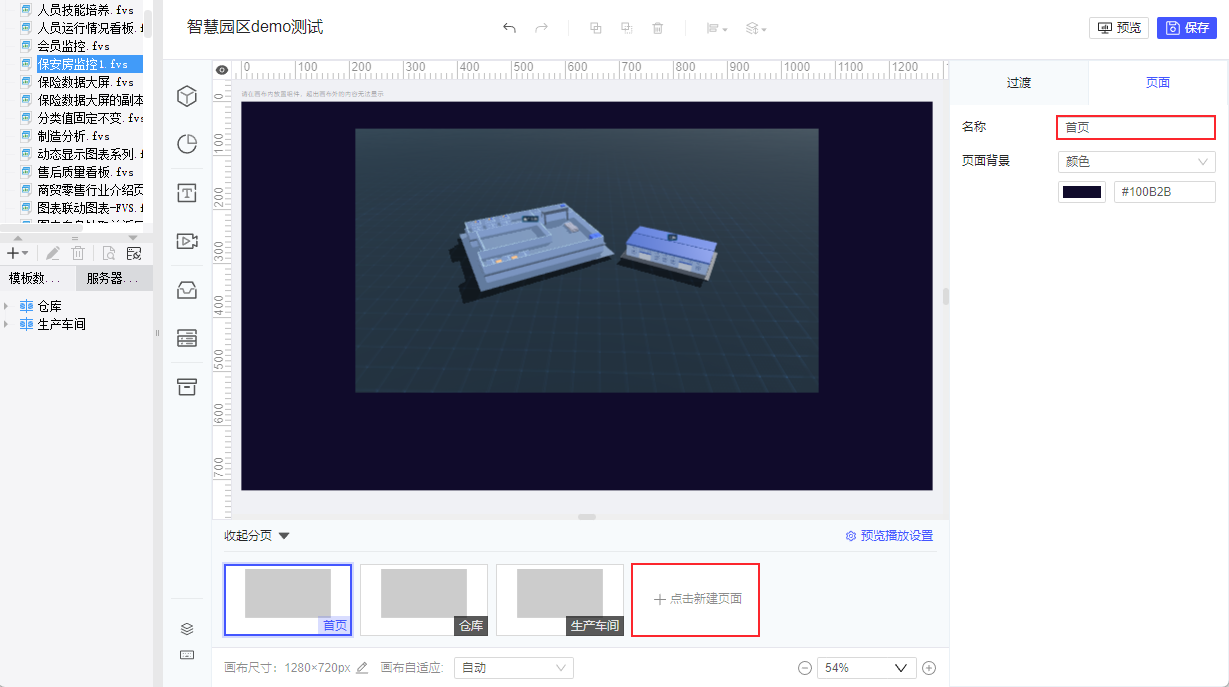Switch to the 过渡 tab
The image size is (1229, 687).
click(1018, 83)
